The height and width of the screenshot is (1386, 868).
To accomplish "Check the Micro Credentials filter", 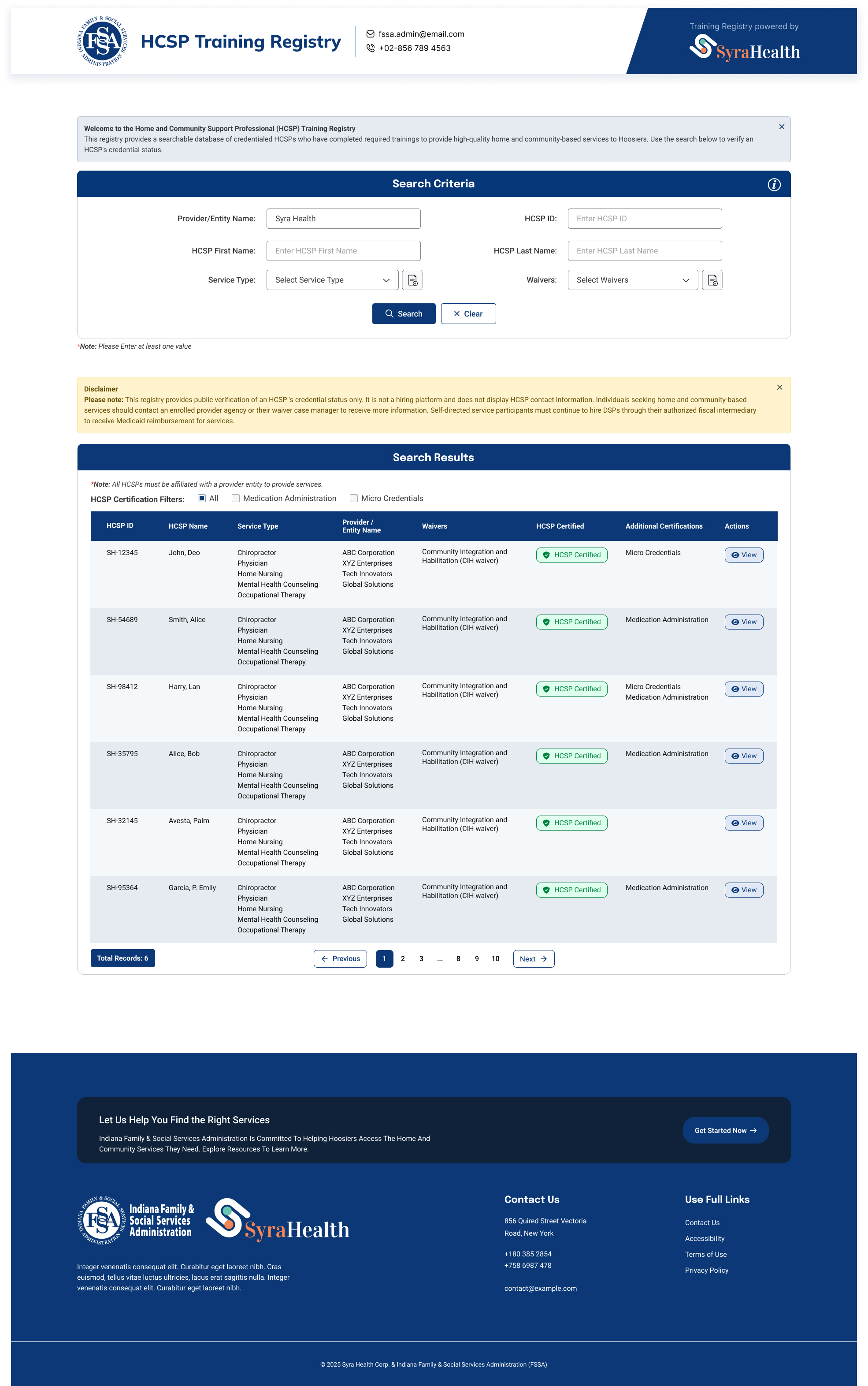I will pyautogui.click(x=354, y=498).
